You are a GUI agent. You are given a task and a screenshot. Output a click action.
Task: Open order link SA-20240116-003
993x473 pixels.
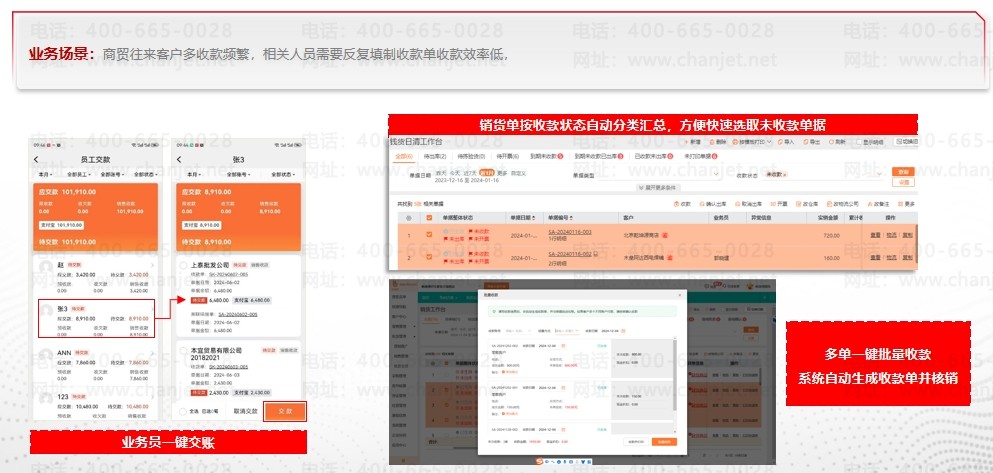(x=568, y=231)
